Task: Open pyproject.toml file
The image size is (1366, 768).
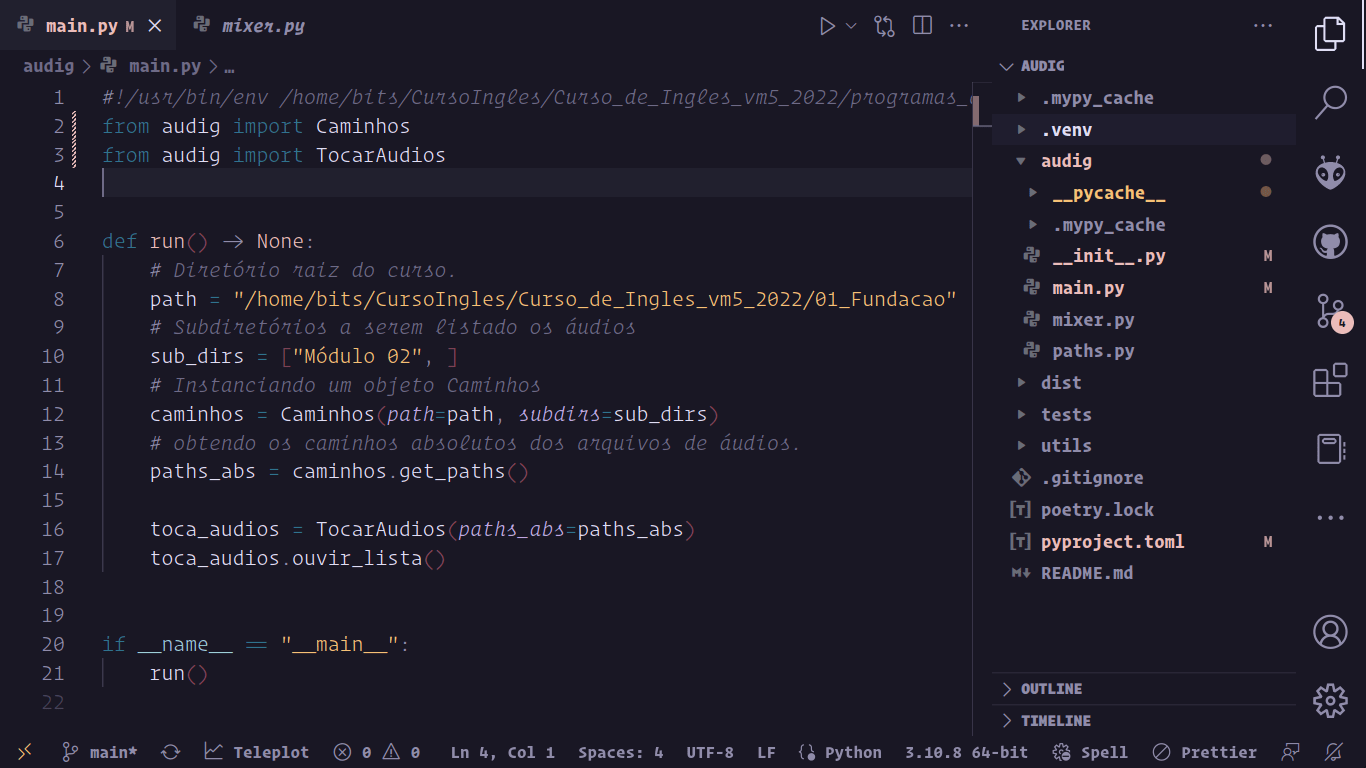Action: click(x=1143, y=542)
